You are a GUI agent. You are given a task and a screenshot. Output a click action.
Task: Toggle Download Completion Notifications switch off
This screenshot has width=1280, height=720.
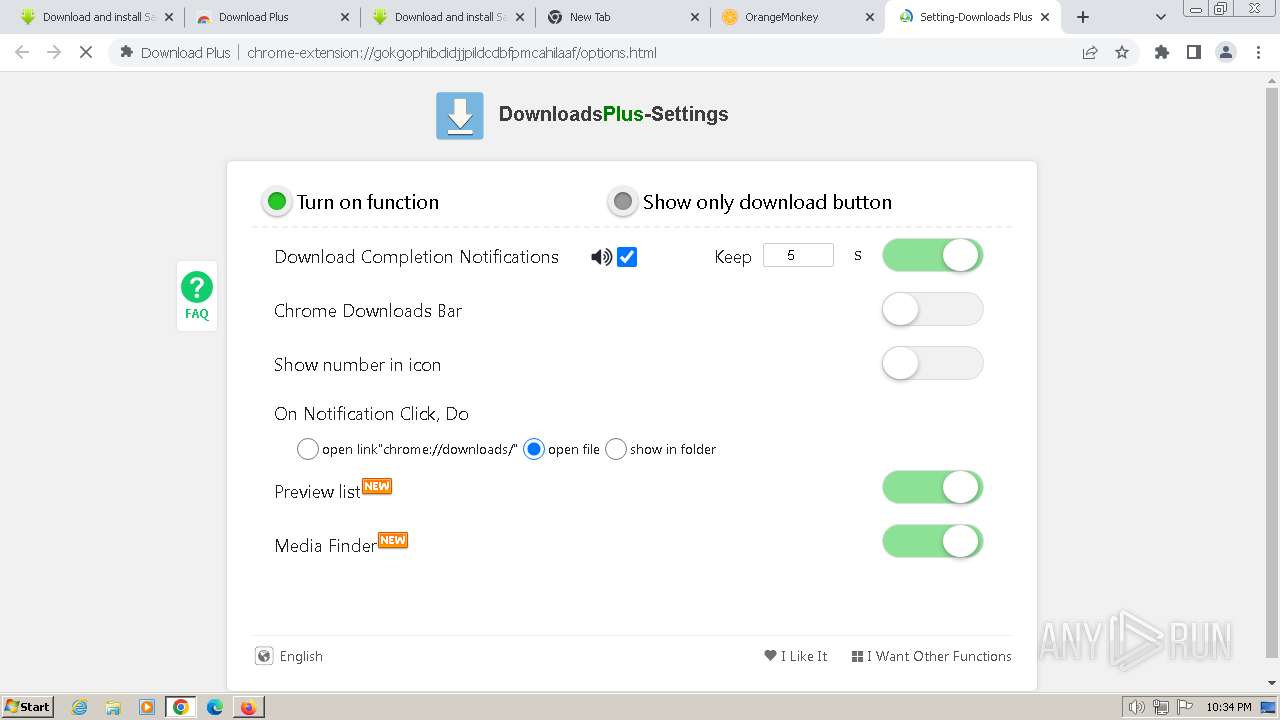coord(932,256)
